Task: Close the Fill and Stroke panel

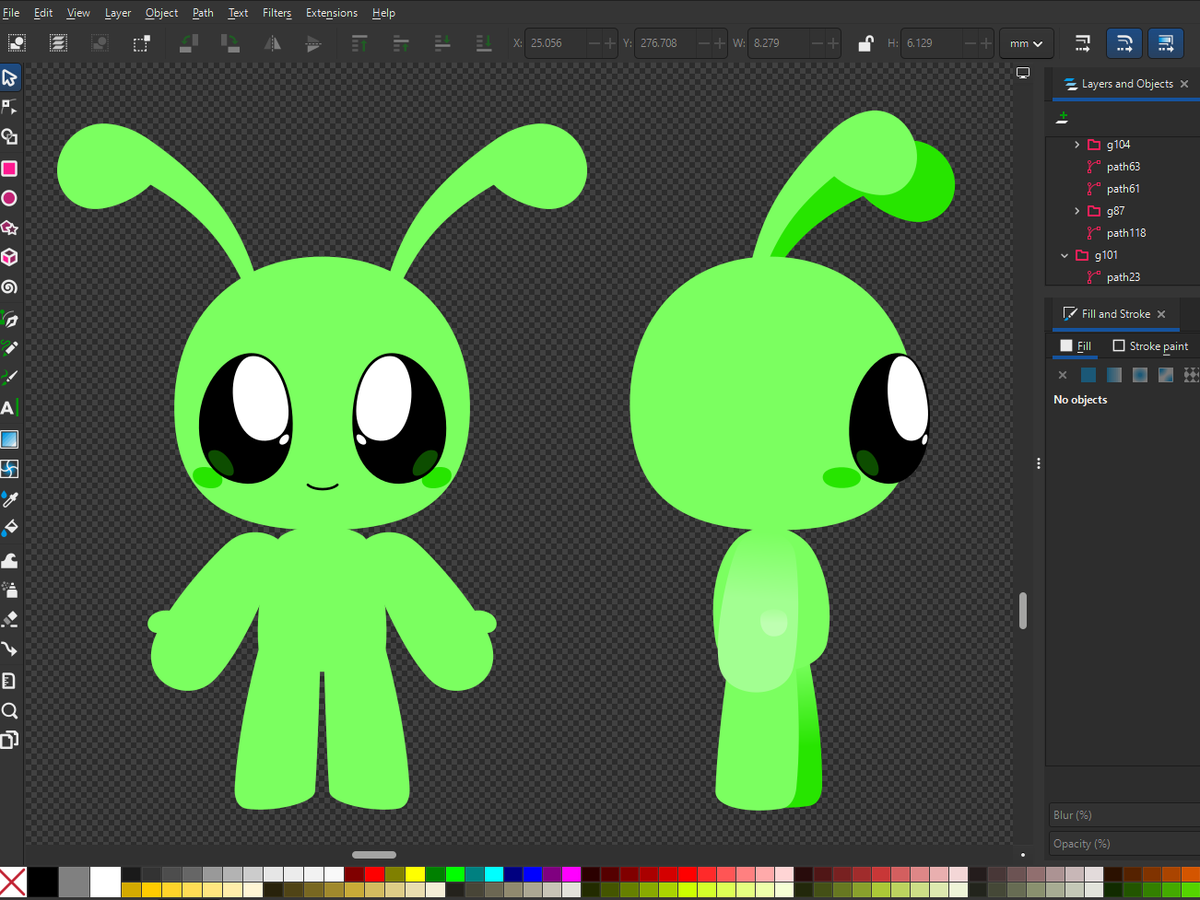Action: click(1161, 314)
